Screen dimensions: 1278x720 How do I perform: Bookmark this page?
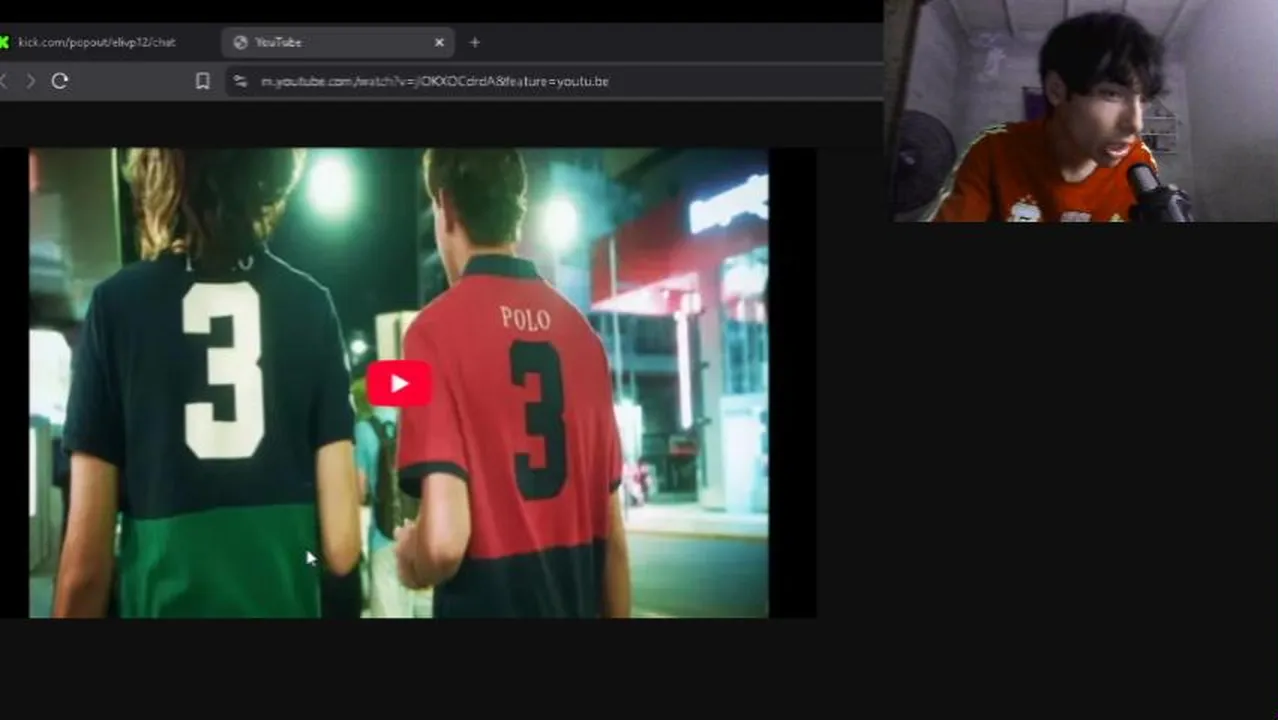pyautogui.click(x=203, y=81)
